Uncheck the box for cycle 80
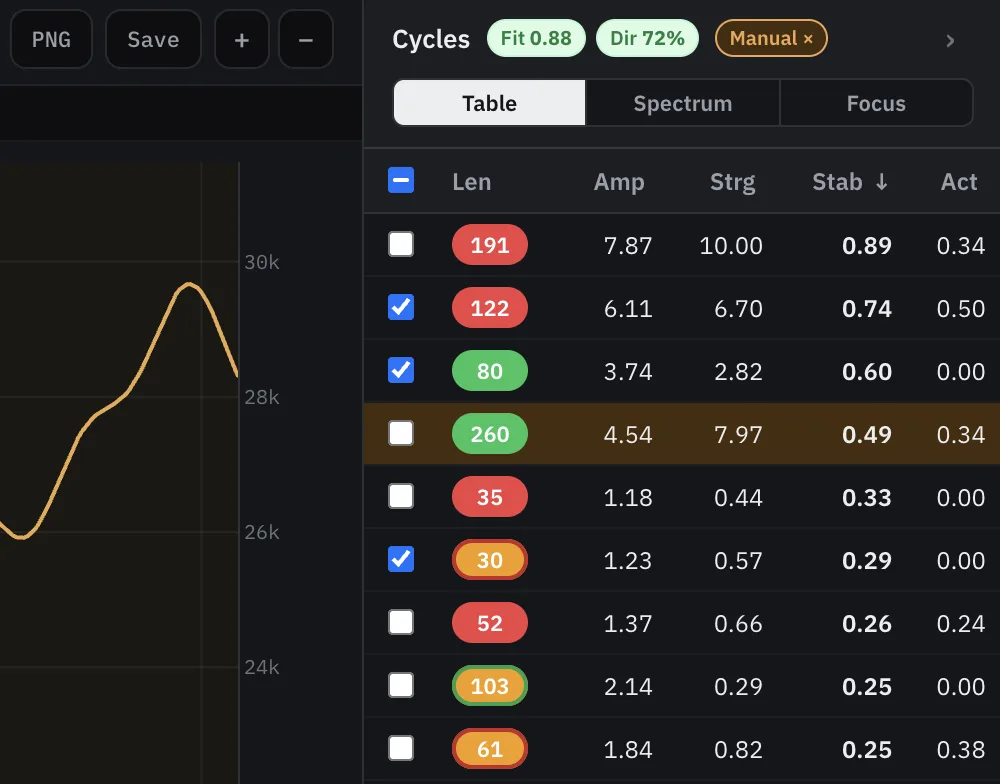The width and height of the screenshot is (1000, 784). coord(401,370)
